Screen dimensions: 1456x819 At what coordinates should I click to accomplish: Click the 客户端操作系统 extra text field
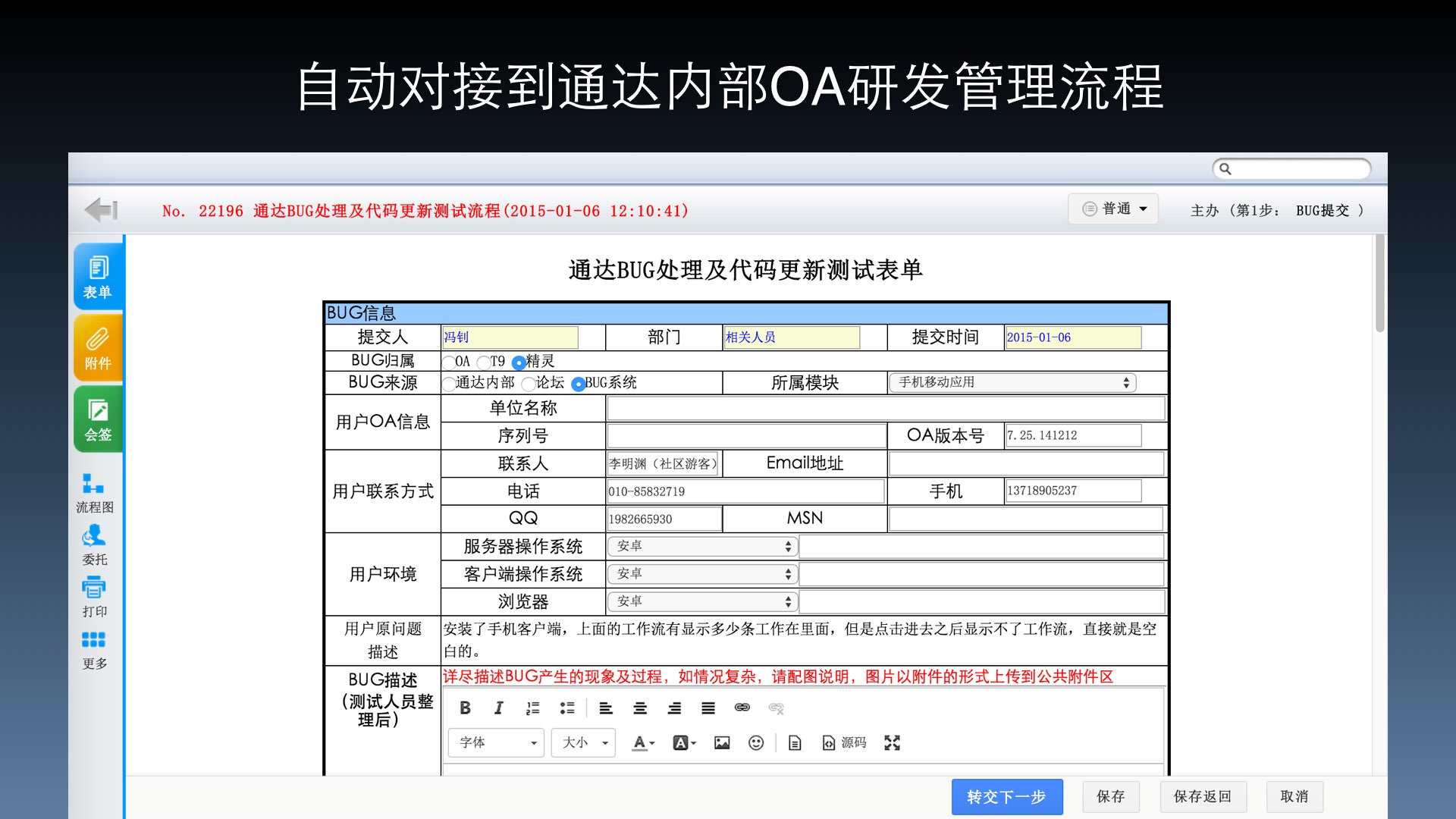[x=982, y=574]
